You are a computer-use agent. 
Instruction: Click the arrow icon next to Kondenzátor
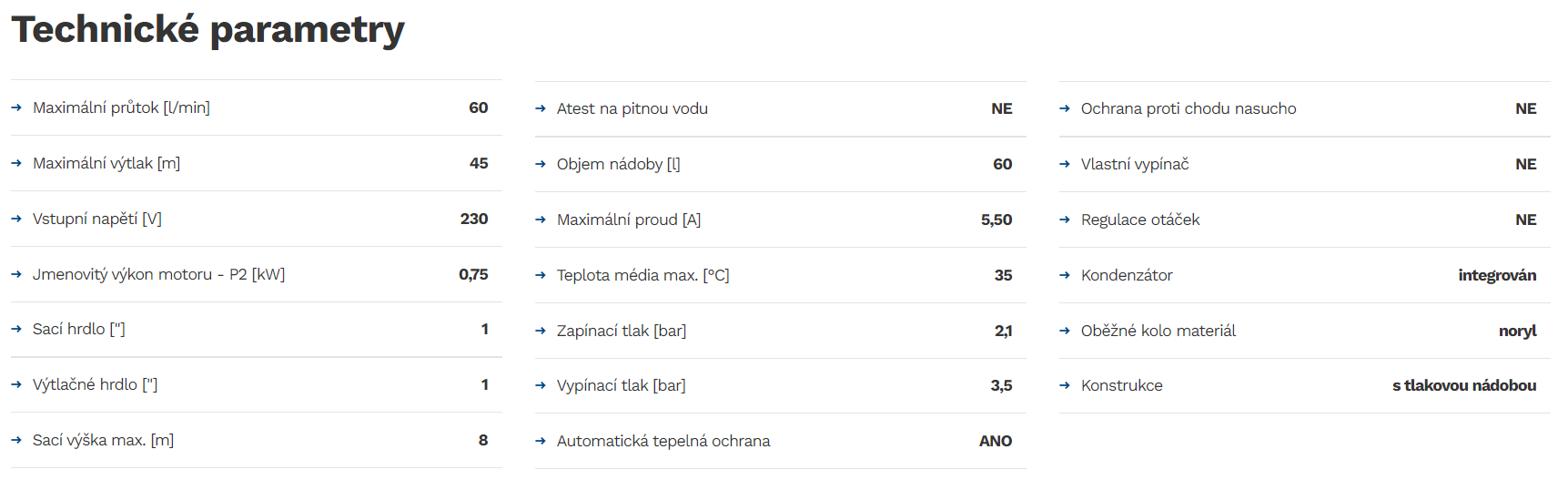(1065, 275)
